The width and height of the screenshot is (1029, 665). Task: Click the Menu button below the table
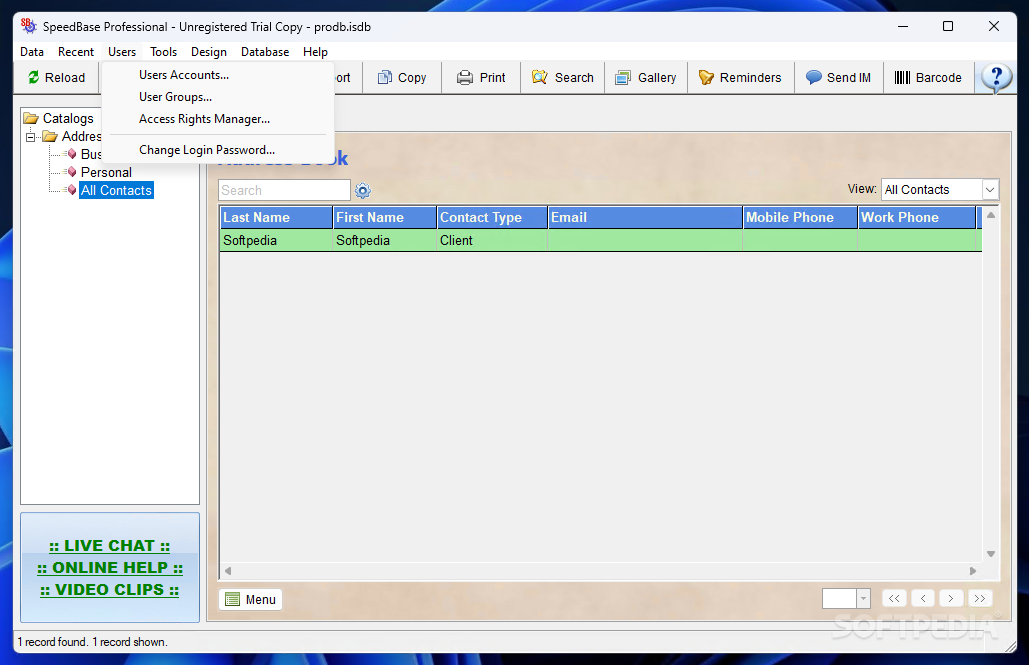pos(251,599)
